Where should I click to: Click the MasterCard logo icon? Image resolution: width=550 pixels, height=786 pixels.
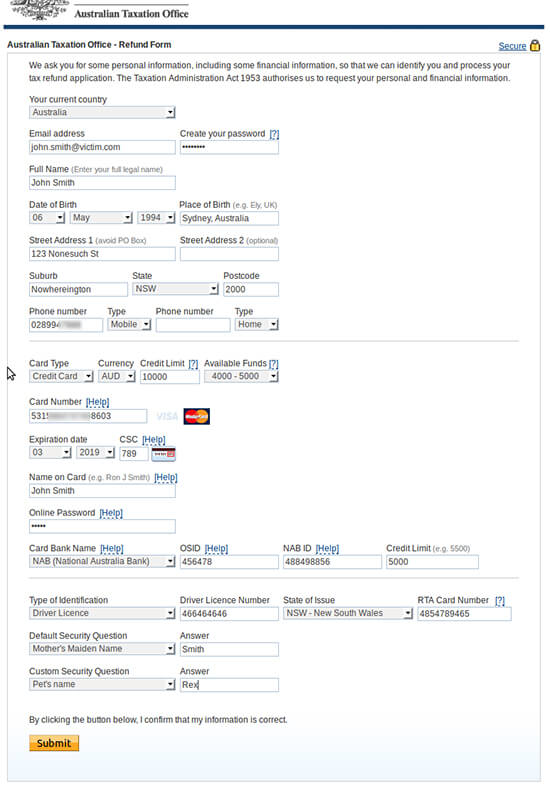coord(197,416)
